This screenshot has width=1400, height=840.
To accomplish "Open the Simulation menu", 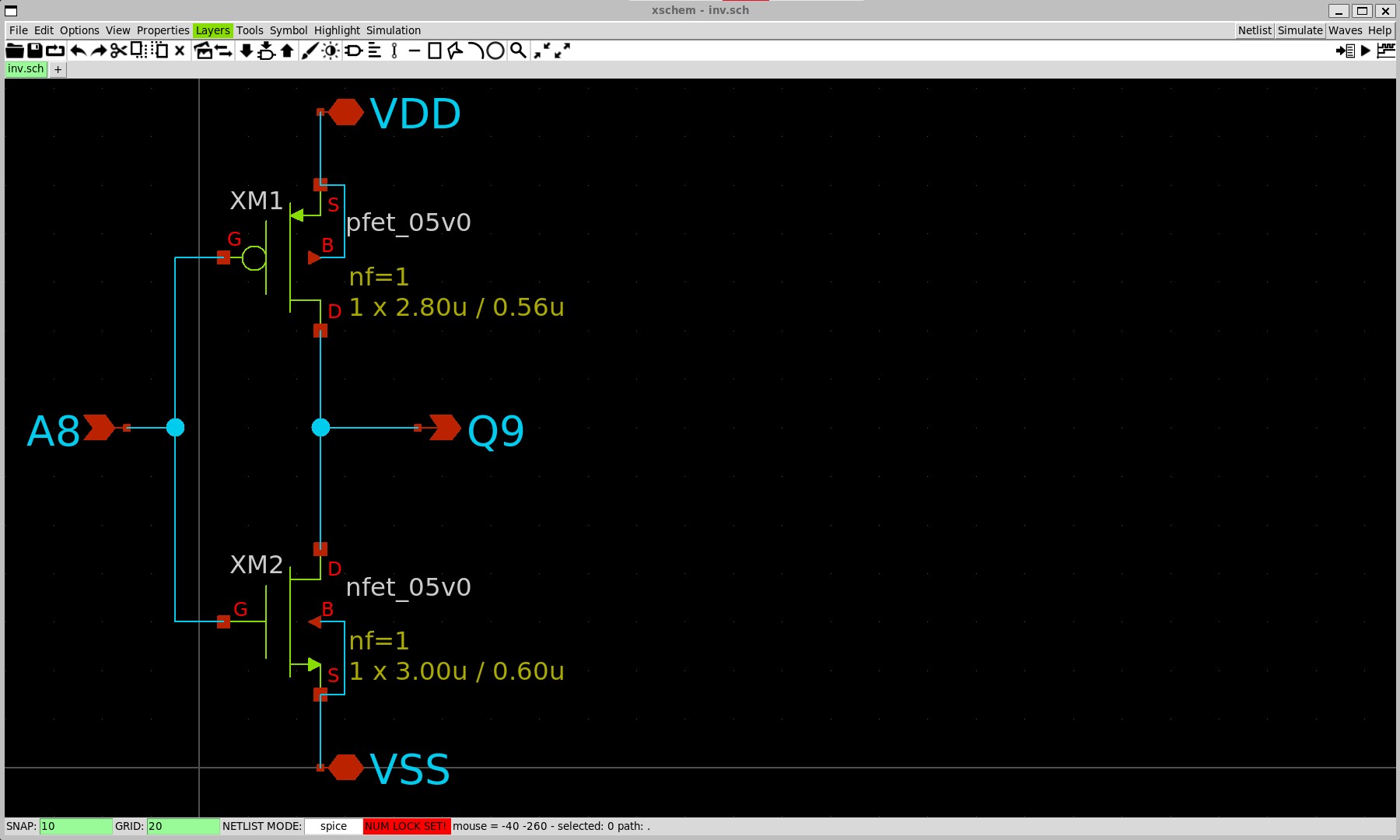I will pos(394,30).
